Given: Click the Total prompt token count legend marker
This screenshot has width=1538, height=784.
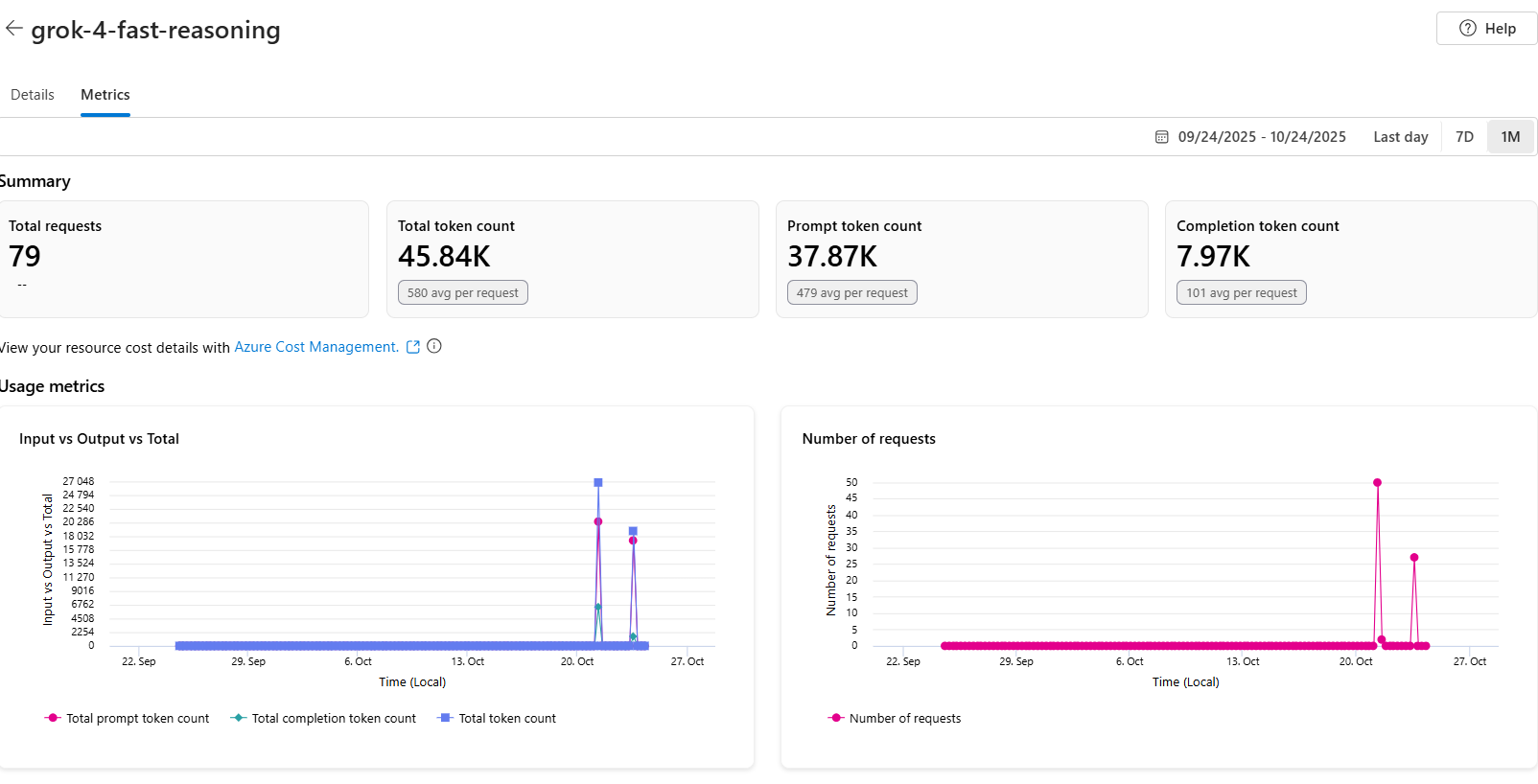Looking at the screenshot, I should [x=53, y=718].
